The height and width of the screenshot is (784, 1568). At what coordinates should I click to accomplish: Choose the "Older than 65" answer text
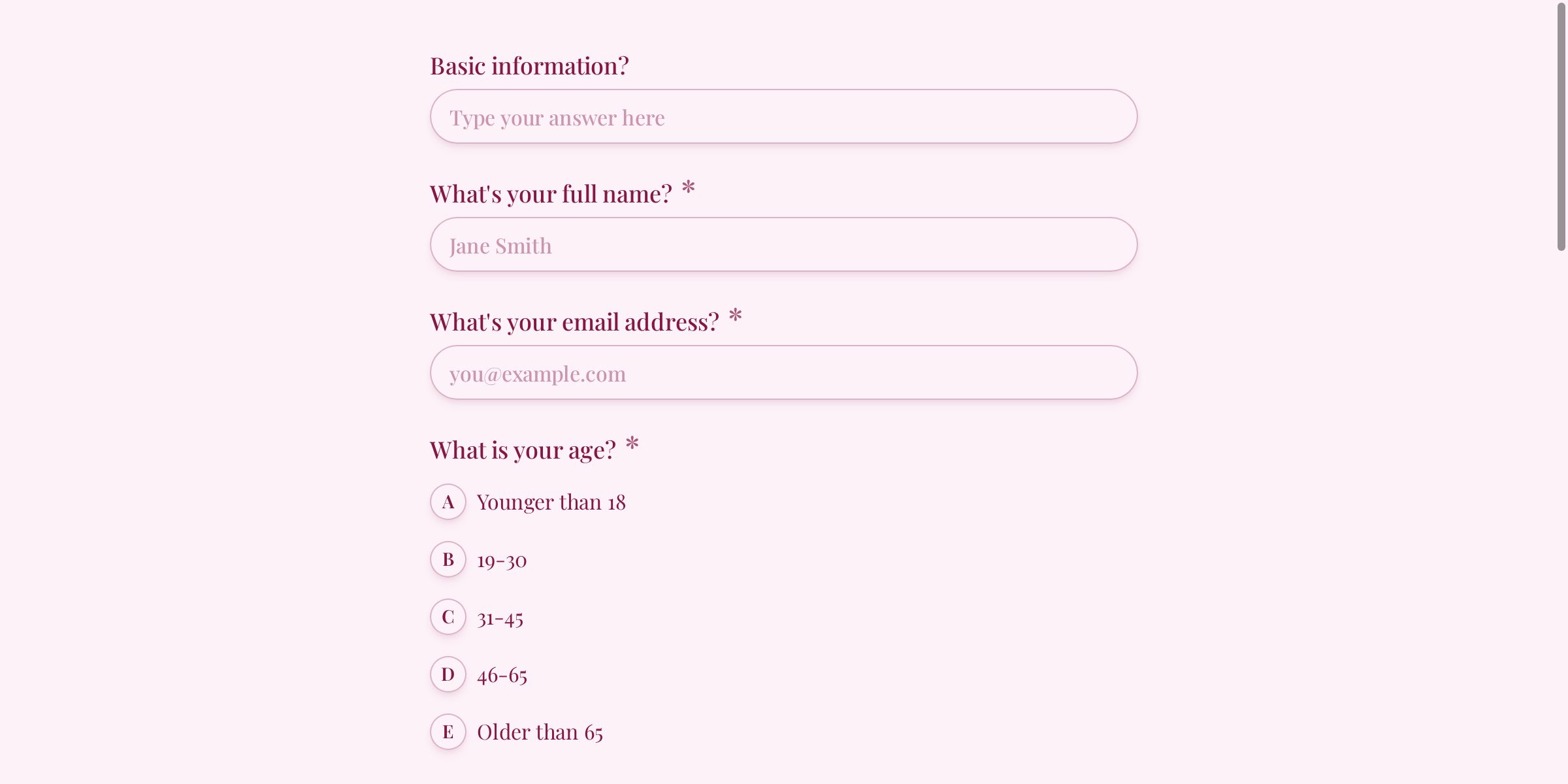[540, 732]
